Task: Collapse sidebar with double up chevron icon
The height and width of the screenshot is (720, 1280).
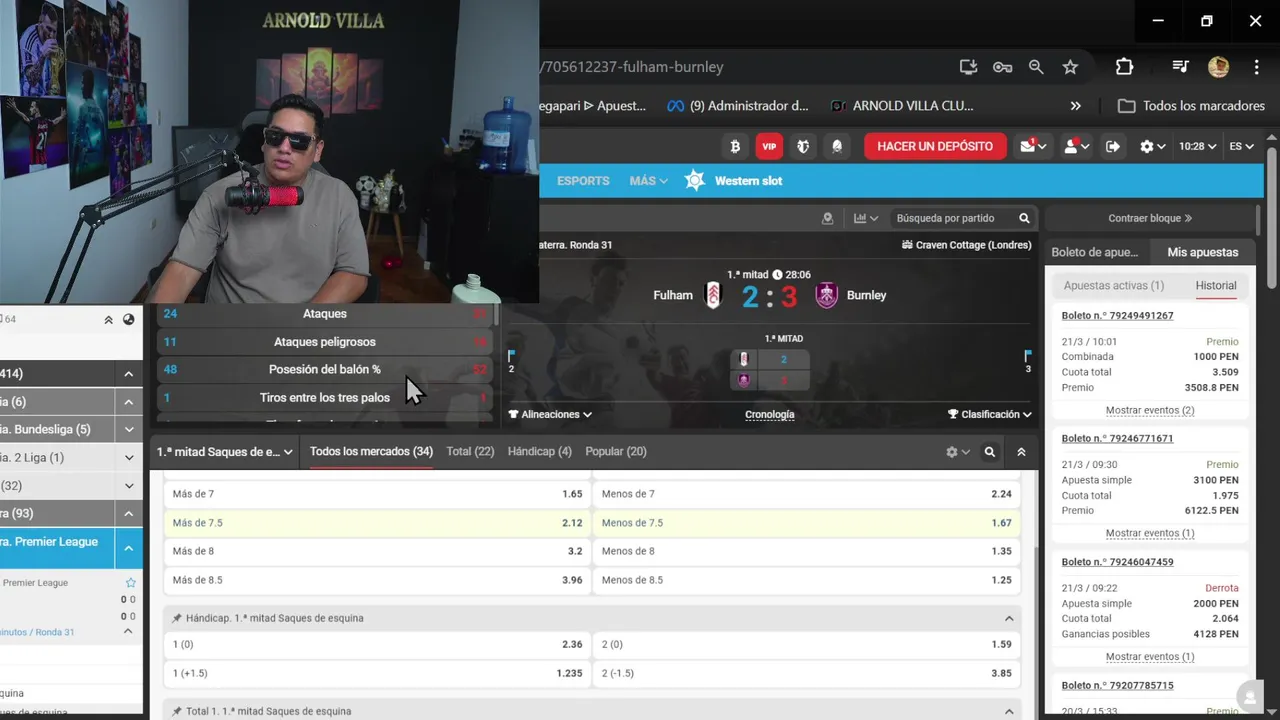Action: click(108, 320)
